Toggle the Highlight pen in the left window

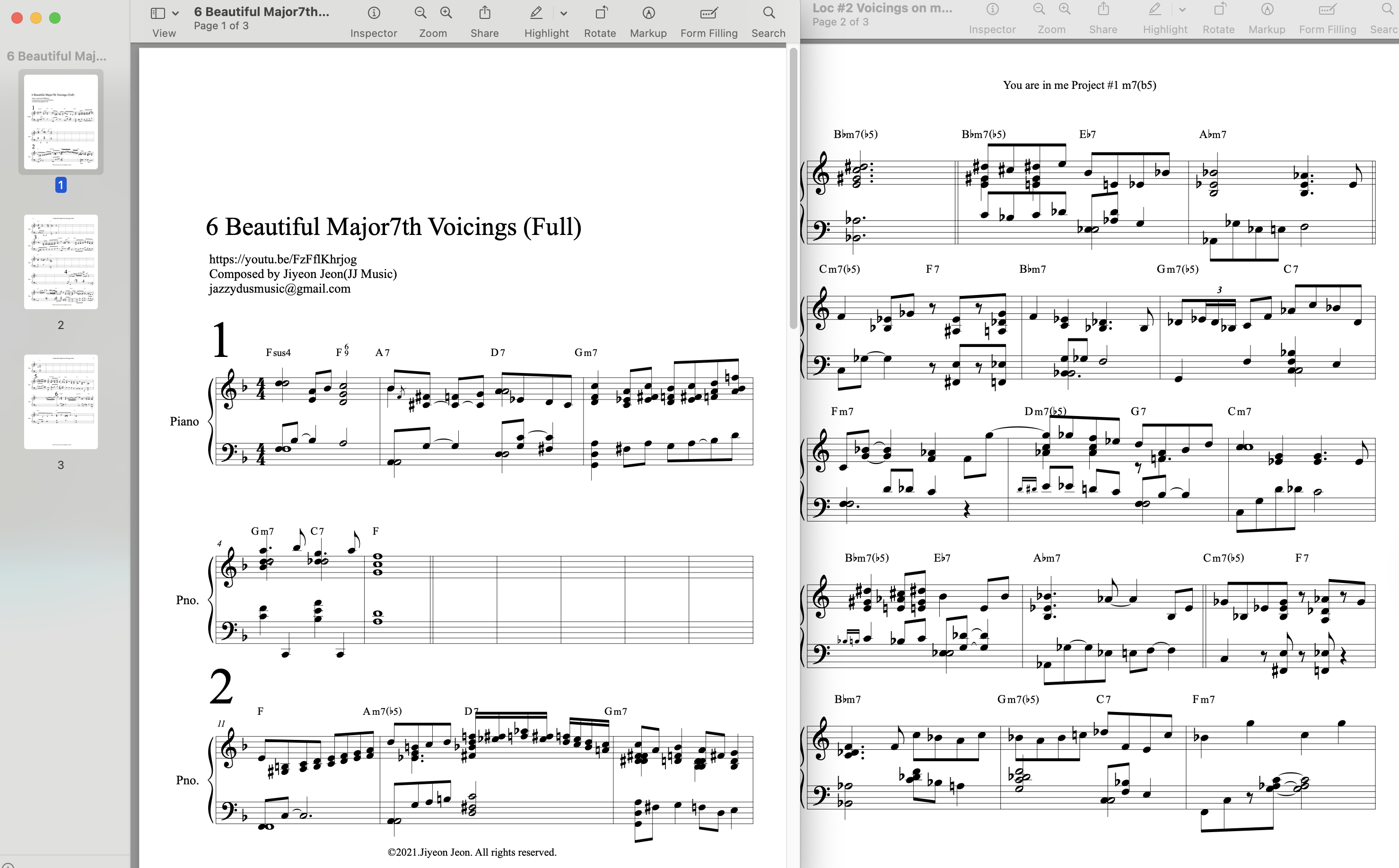[536, 13]
